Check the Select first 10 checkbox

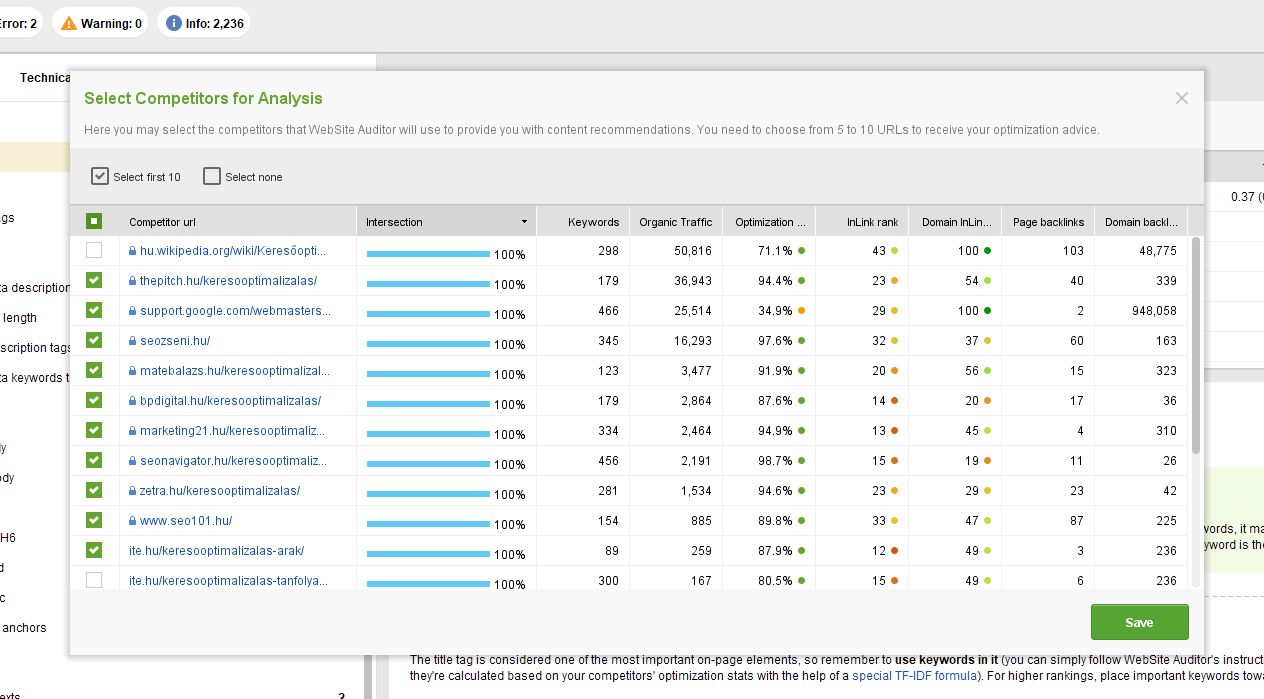click(99, 176)
